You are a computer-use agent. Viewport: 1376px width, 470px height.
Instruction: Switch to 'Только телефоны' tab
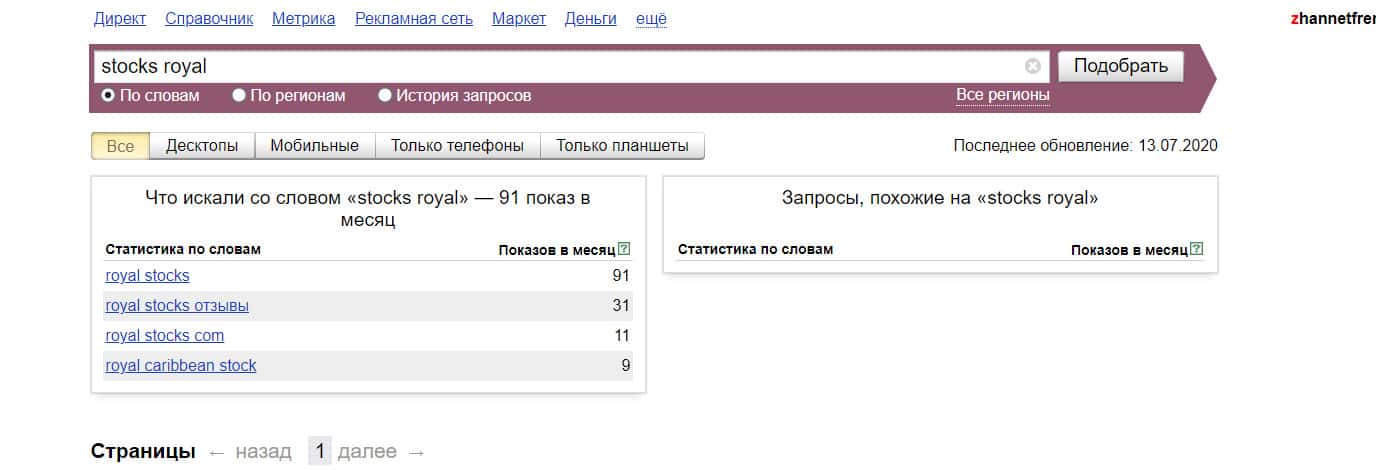(458, 146)
